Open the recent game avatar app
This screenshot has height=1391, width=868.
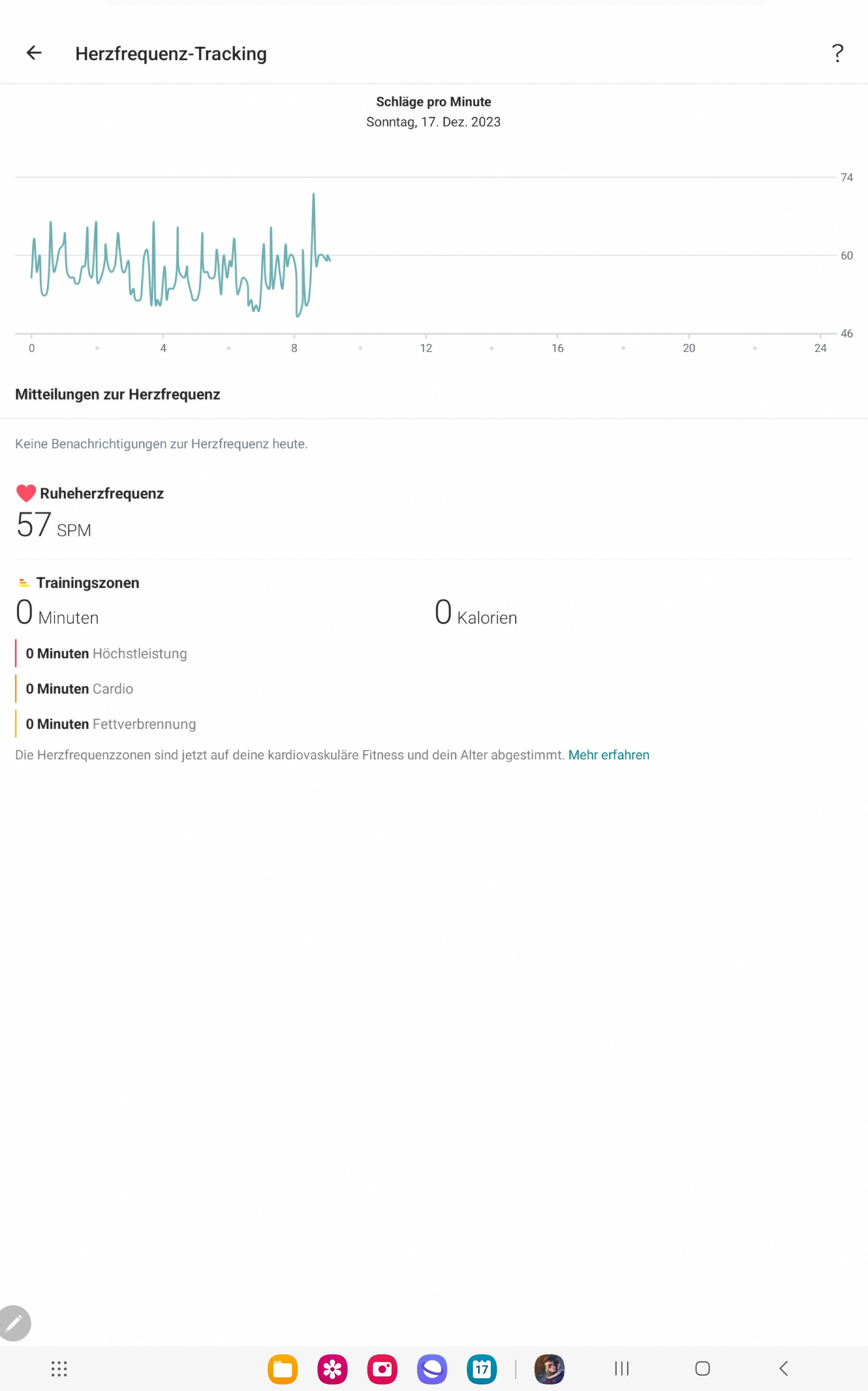coord(550,1369)
